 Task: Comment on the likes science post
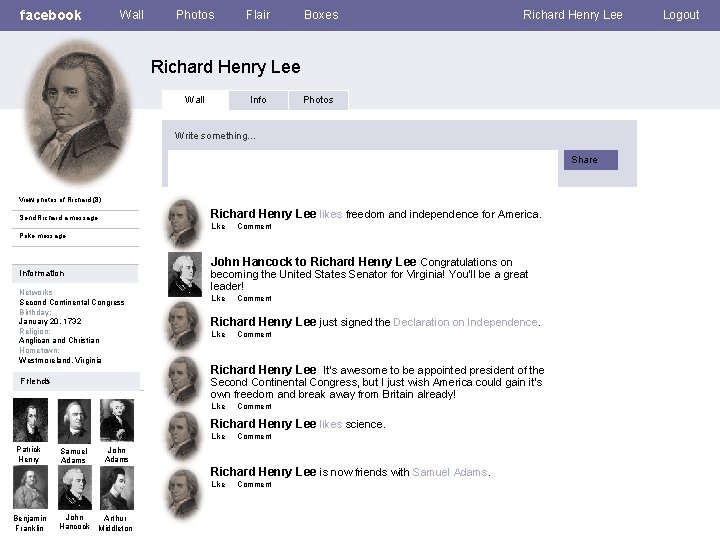tap(254, 436)
